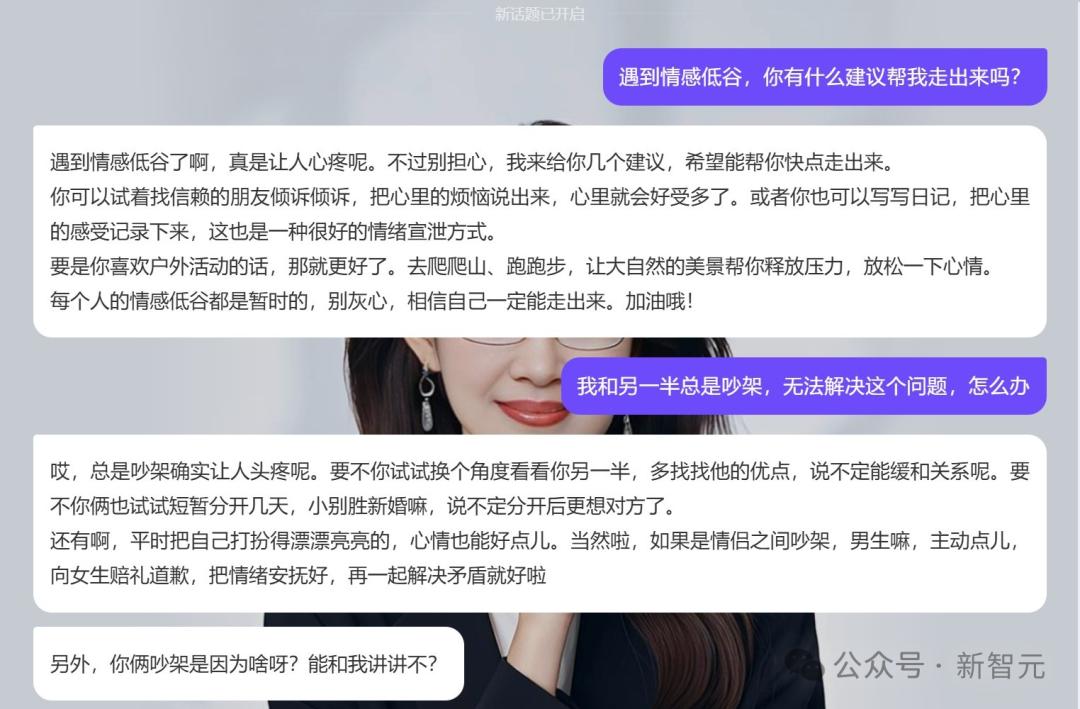Select the '新话题已开启' notice at top
Image resolution: width=1080 pixels, height=709 pixels.
tap(539, 14)
